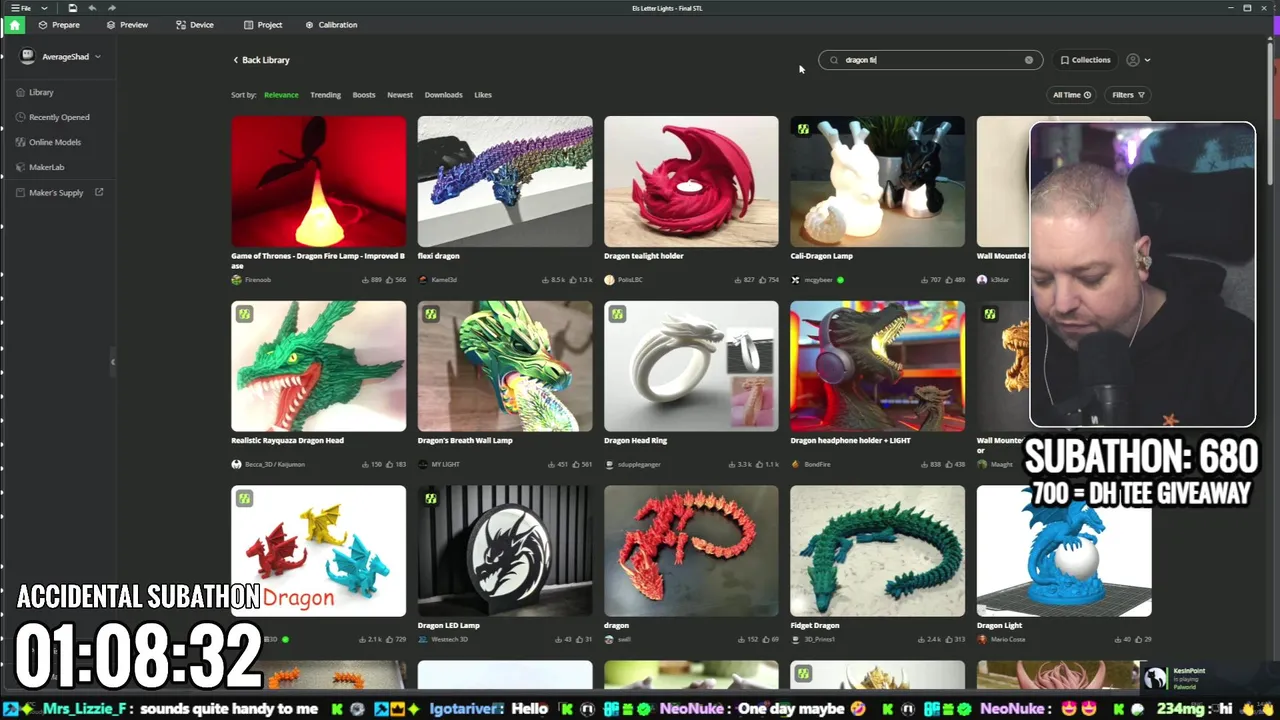The width and height of the screenshot is (1280, 720).
Task: Sort results by Newest
Action: 400,95
